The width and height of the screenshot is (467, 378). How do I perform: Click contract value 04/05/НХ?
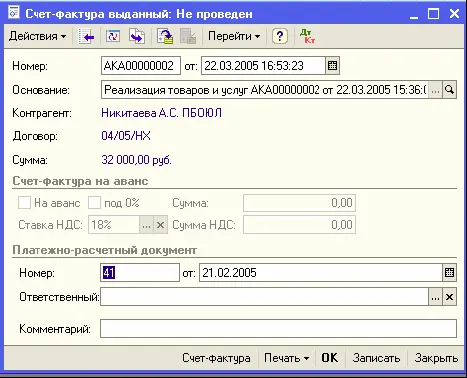(x=126, y=136)
